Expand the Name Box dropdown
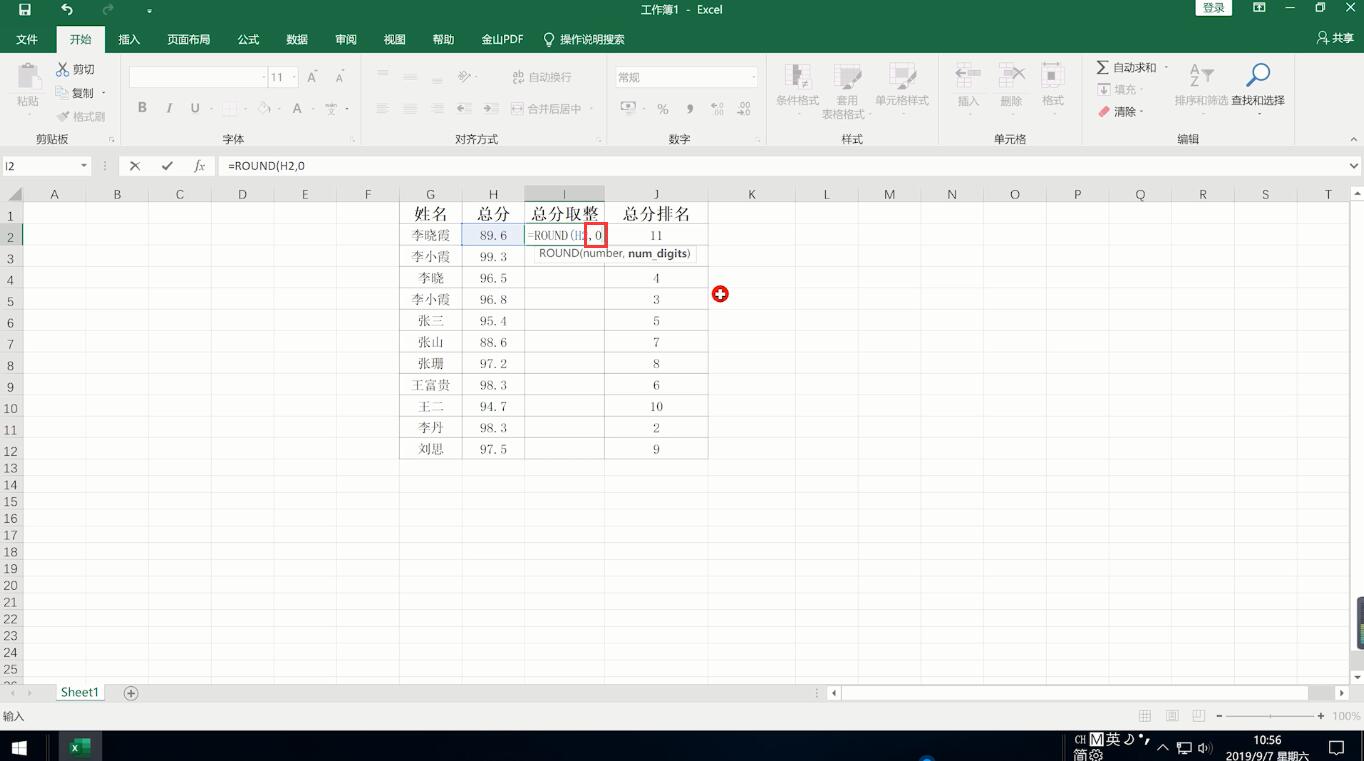The height and width of the screenshot is (761, 1364). pyautogui.click(x=83, y=166)
